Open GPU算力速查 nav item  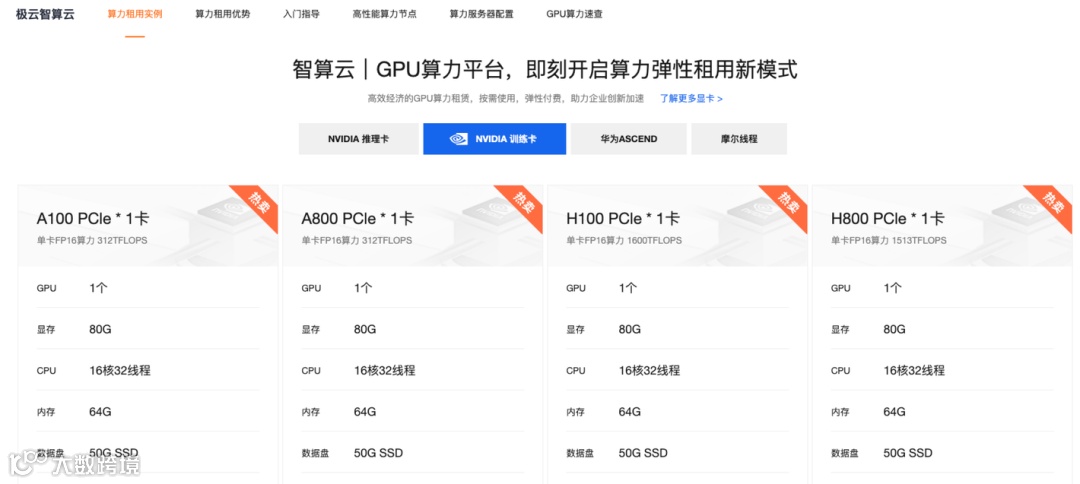pos(574,14)
